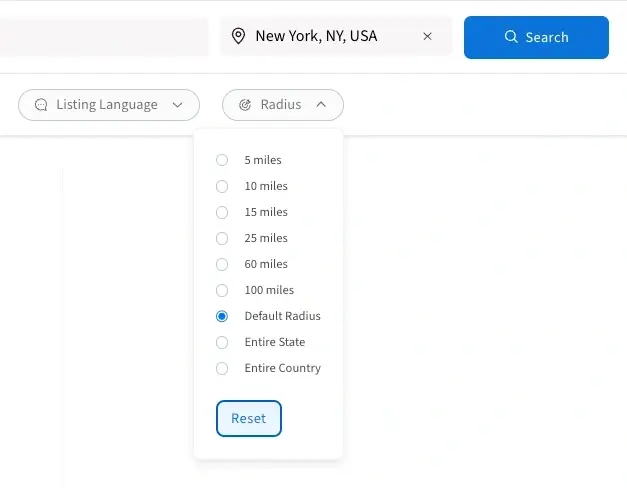
Task: Select the Entire Country radio button
Action: 222,368
